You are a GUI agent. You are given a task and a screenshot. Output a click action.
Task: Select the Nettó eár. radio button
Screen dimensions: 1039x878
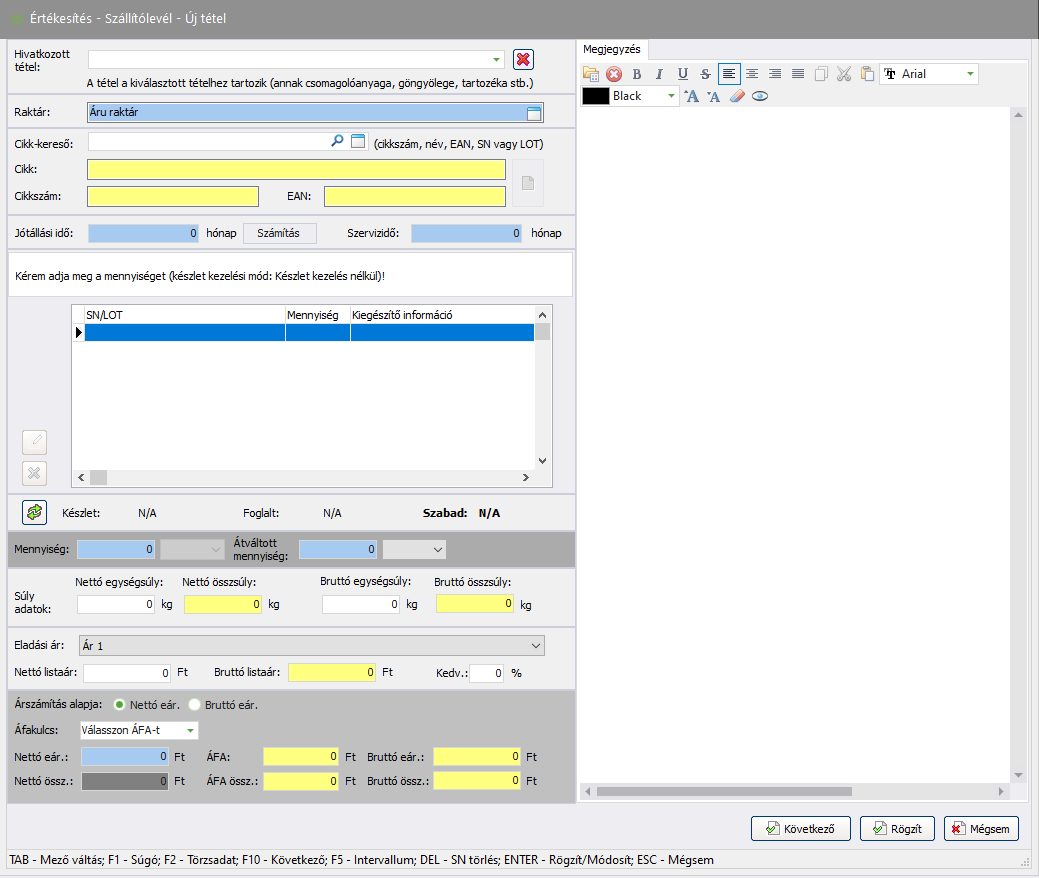pos(120,705)
